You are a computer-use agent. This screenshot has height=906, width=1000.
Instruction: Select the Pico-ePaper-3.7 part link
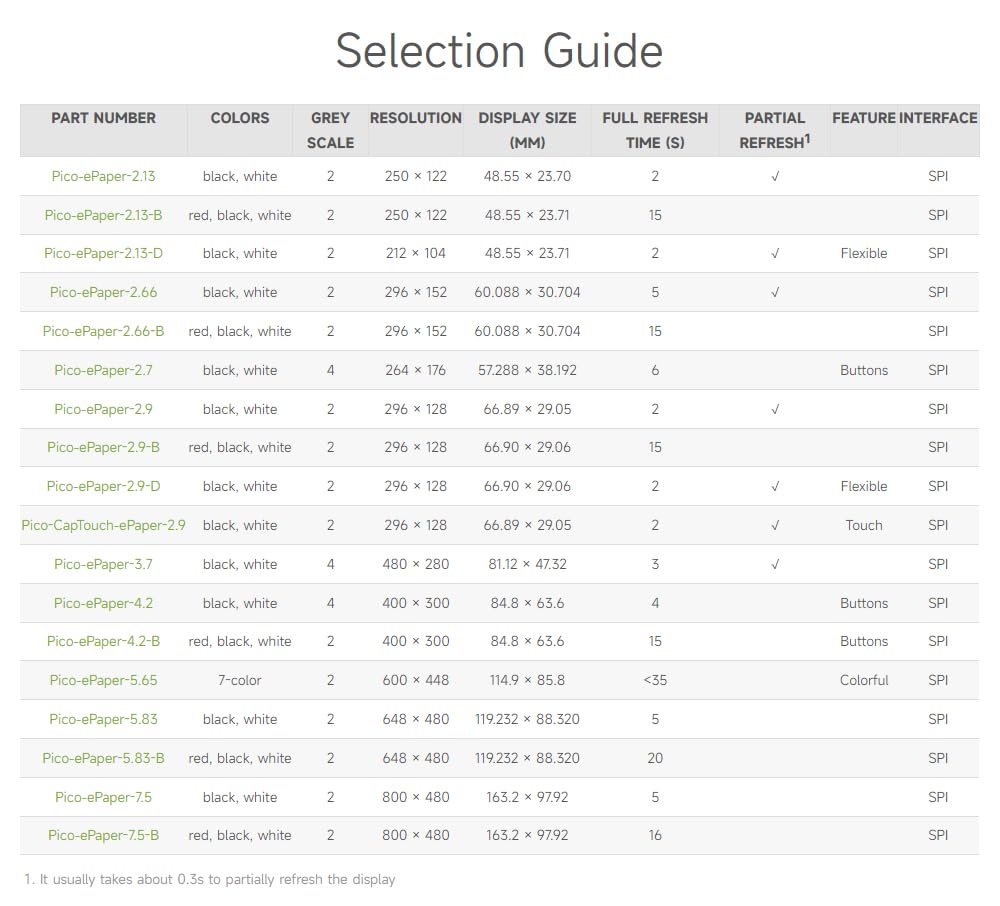[103, 564]
